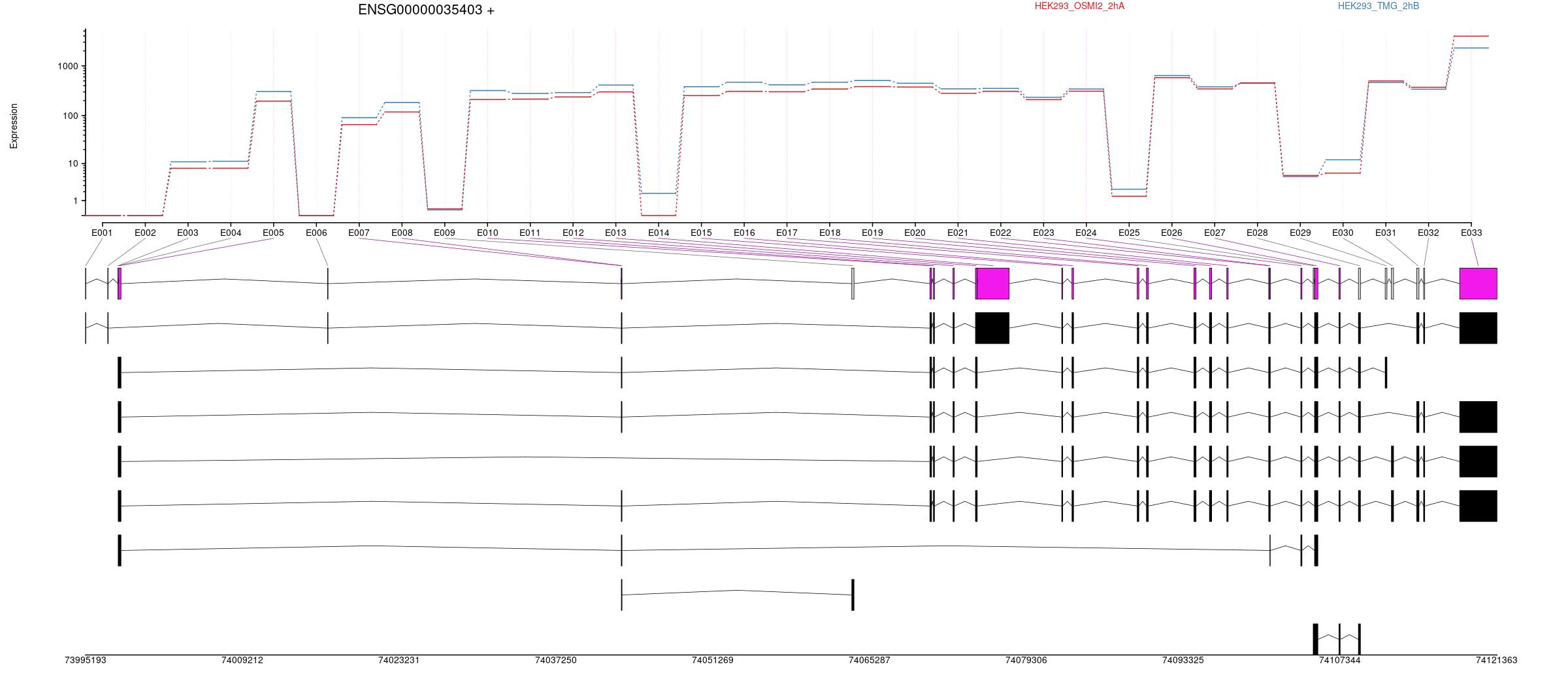The width and height of the screenshot is (1568, 673).
Task: Click exon label E006
Action: click(x=316, y=233)
